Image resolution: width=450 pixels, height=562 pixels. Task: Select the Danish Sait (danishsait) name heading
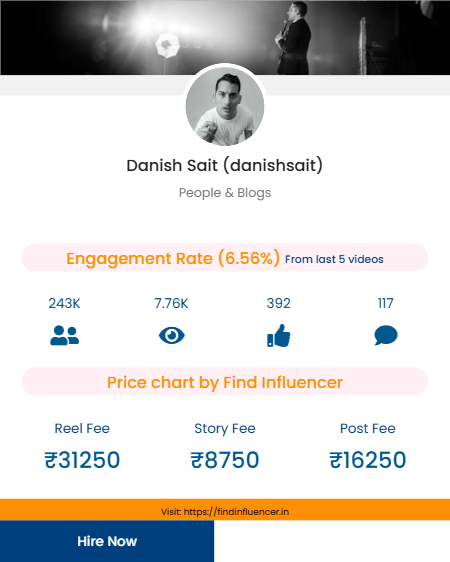click(225, 166)
